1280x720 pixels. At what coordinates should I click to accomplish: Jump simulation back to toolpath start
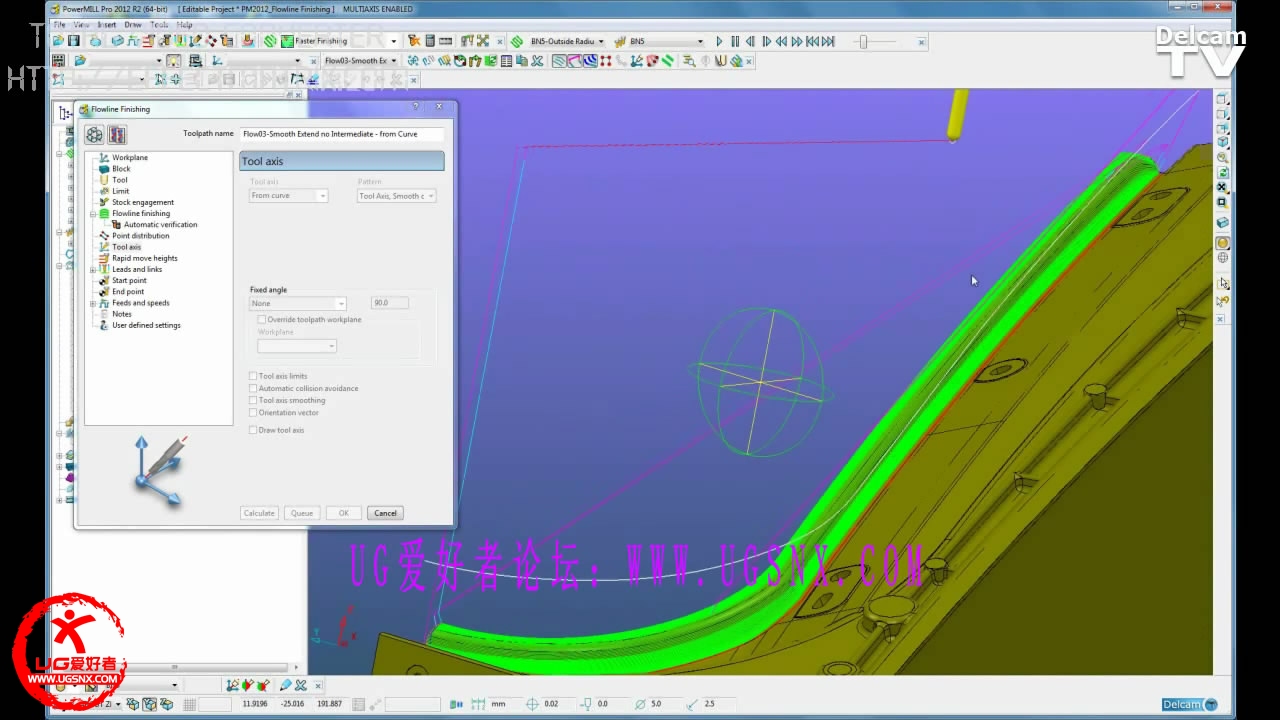pos(812,41)
